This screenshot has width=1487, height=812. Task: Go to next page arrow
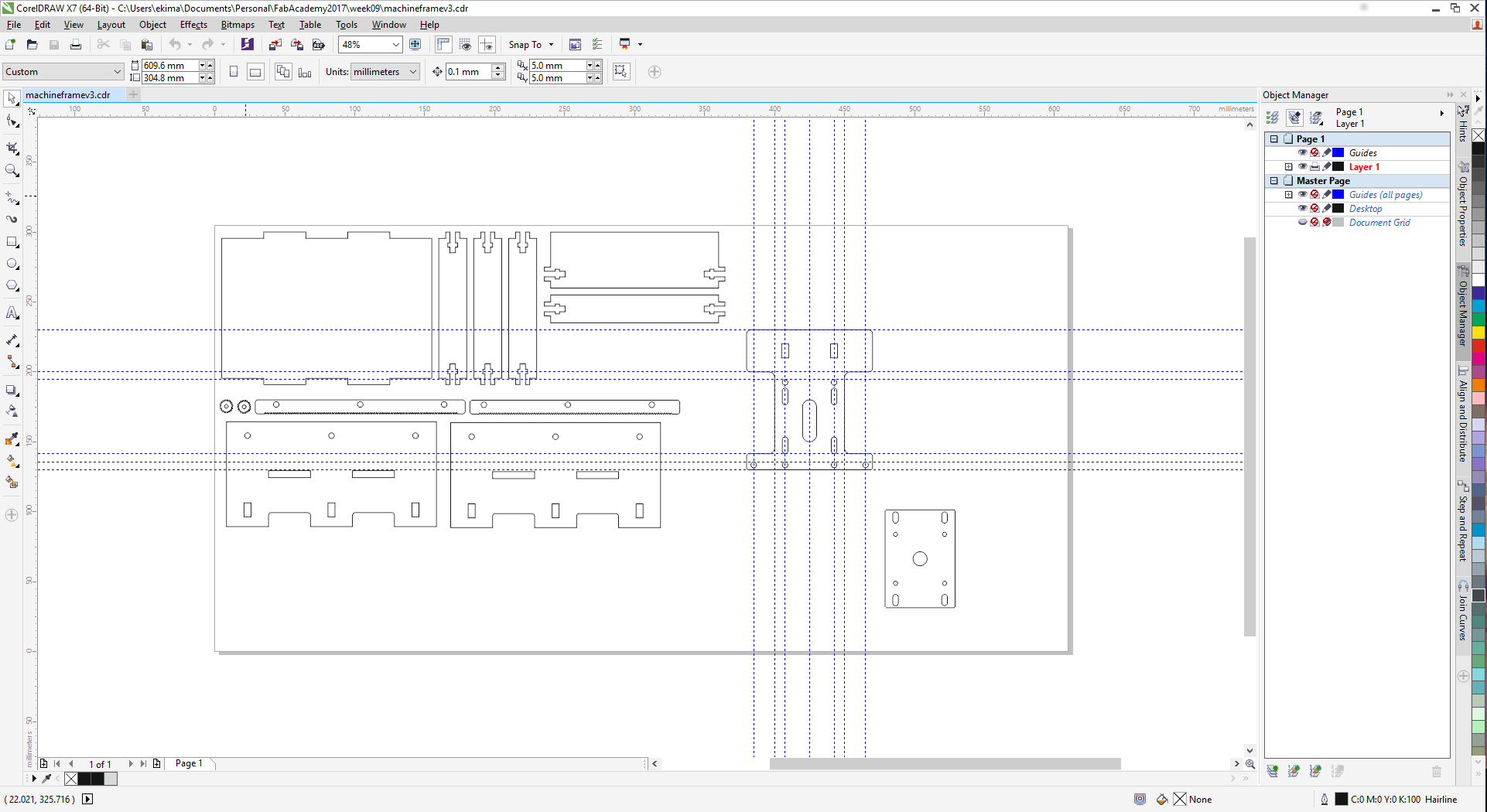click(131, 763)
